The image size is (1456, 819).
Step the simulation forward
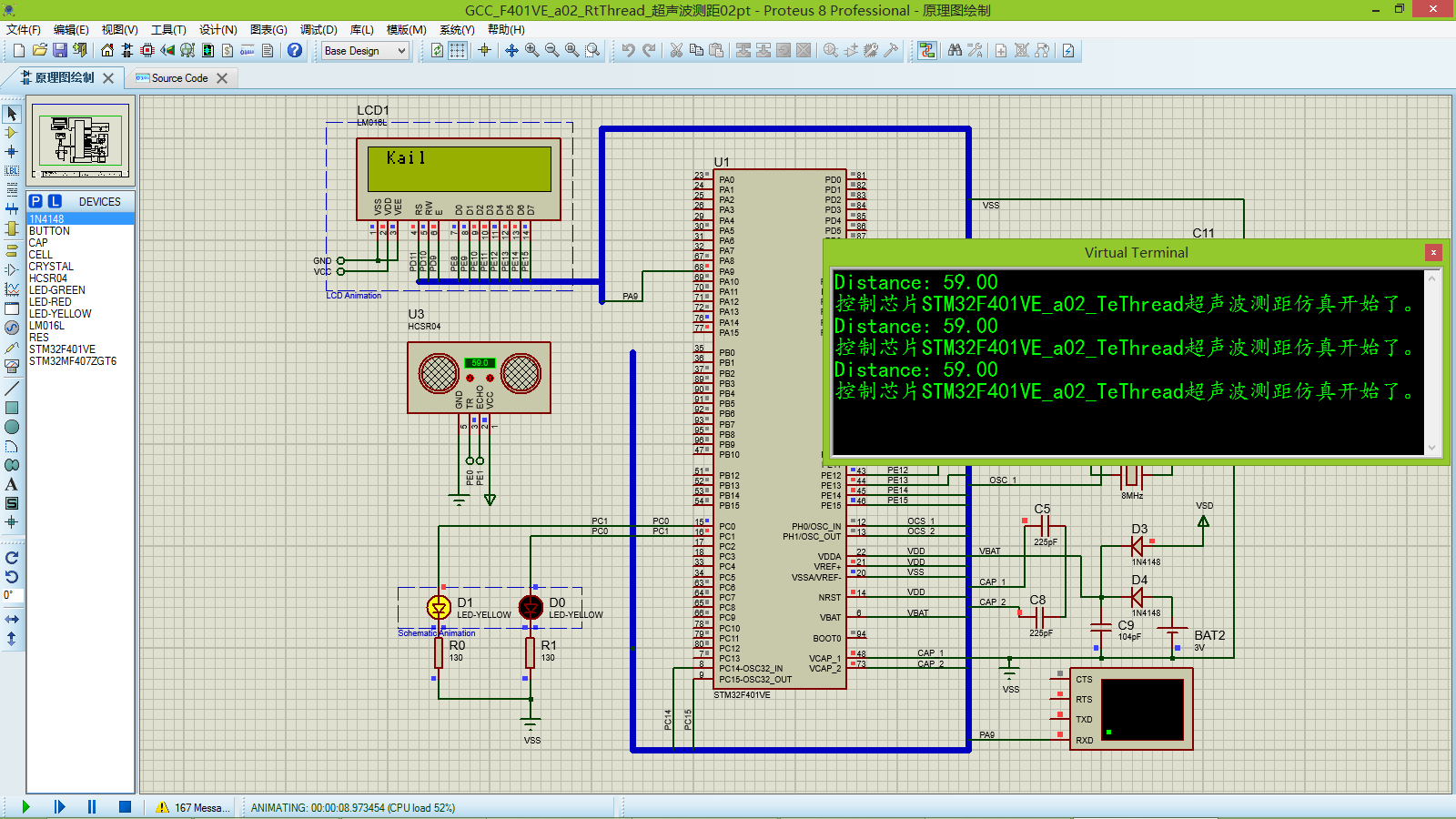[x=60, y=807]
